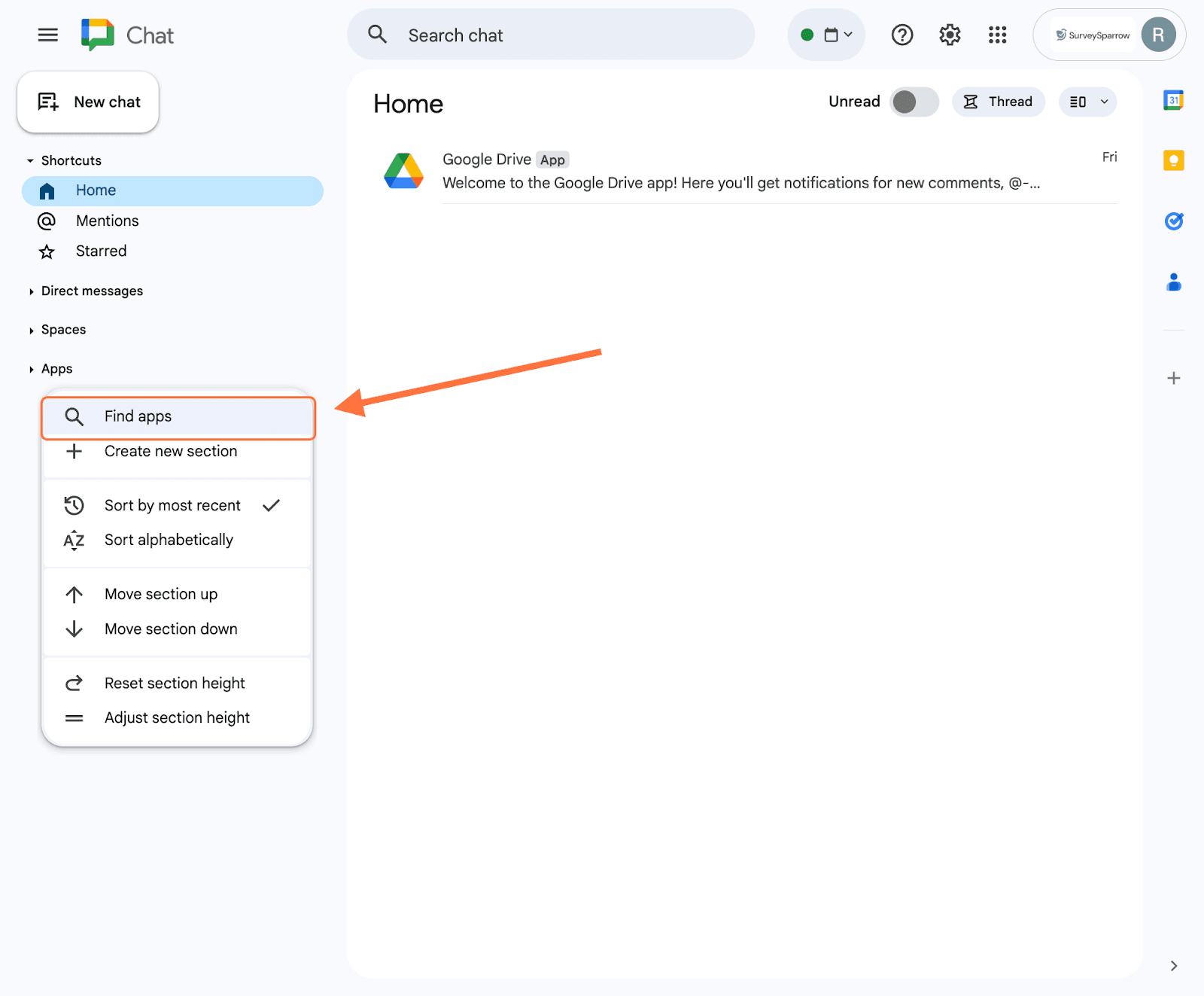Viewport: 1204px width, 996px height.
Task: Toggle the Unread filter switch
Action: (x=914, y=102)
